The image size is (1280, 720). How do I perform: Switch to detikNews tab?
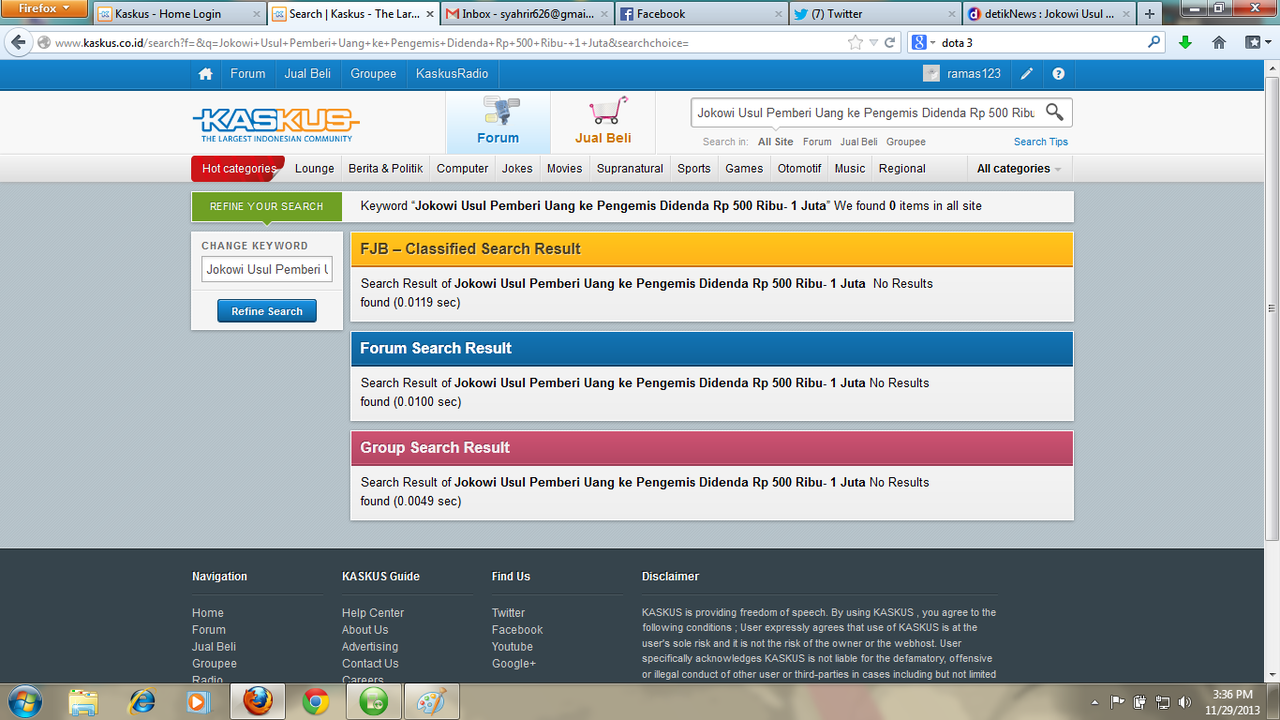[1048, 14]
